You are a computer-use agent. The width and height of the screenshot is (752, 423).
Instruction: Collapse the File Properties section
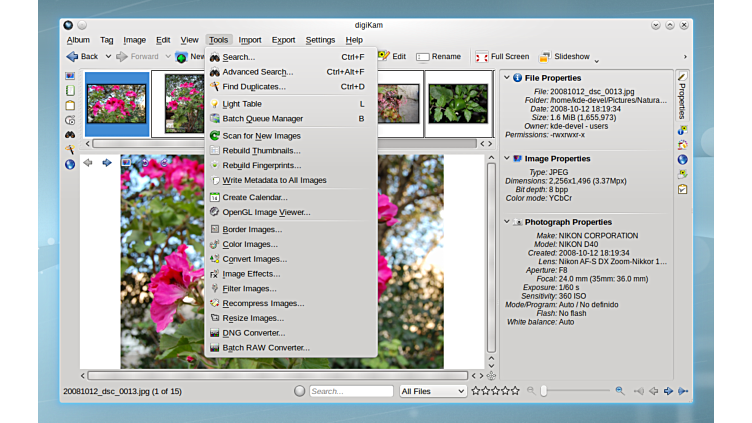point(507,78)
